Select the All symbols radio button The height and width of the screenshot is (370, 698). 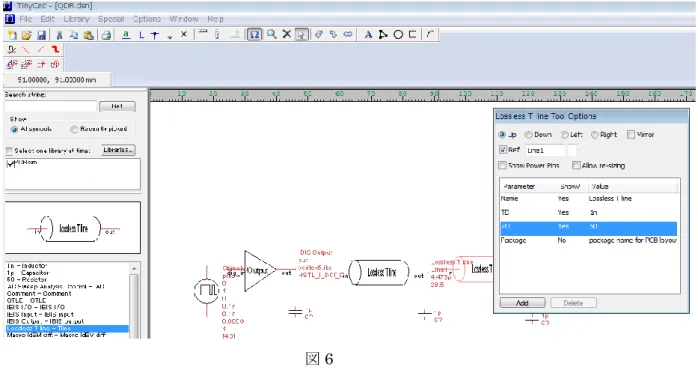[x=14, y=129]
